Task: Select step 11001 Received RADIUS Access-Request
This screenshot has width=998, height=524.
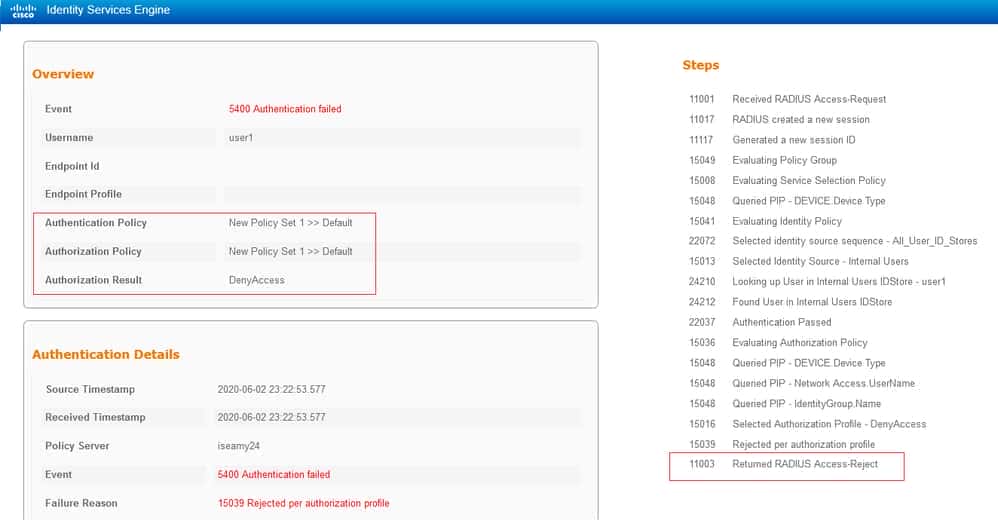Action: [787, 99]
